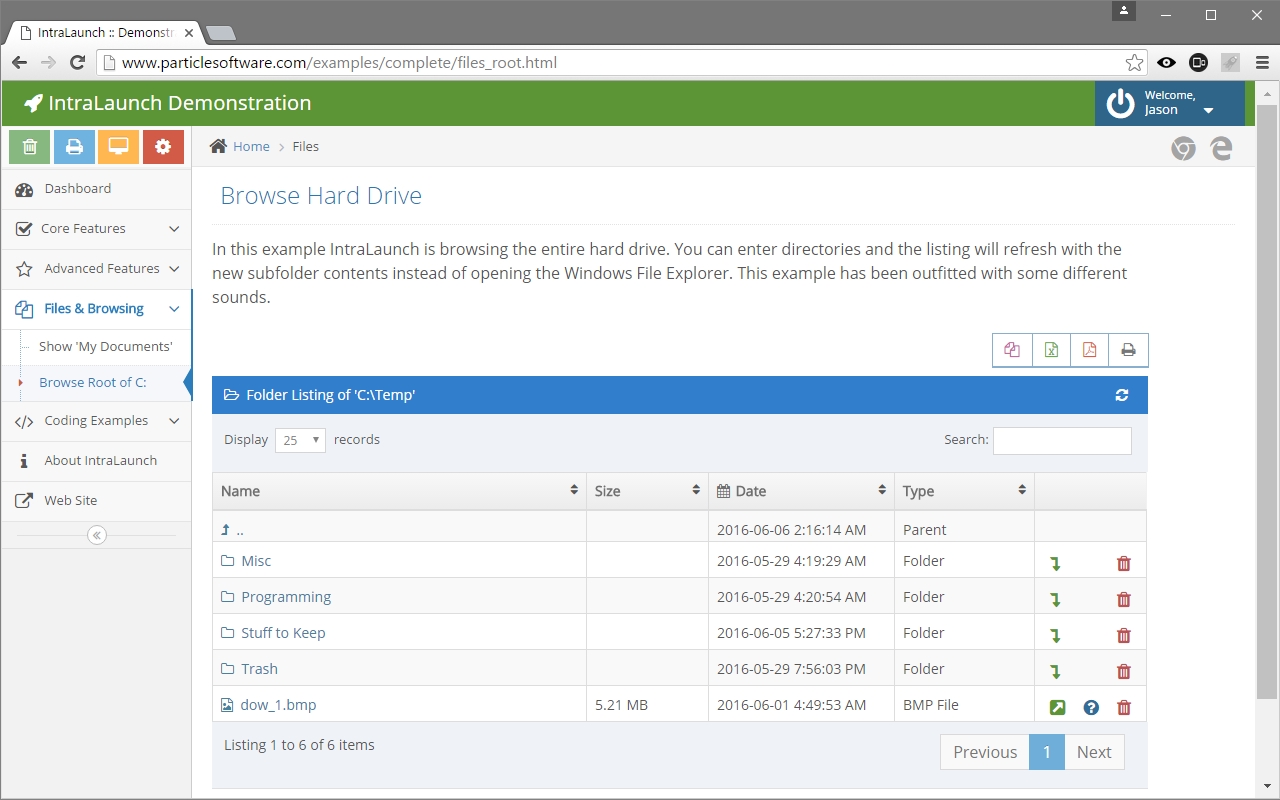Click the page vertical scrollbar
This screenshot has height=800, width=1280.
click(x=1267, y=400)
